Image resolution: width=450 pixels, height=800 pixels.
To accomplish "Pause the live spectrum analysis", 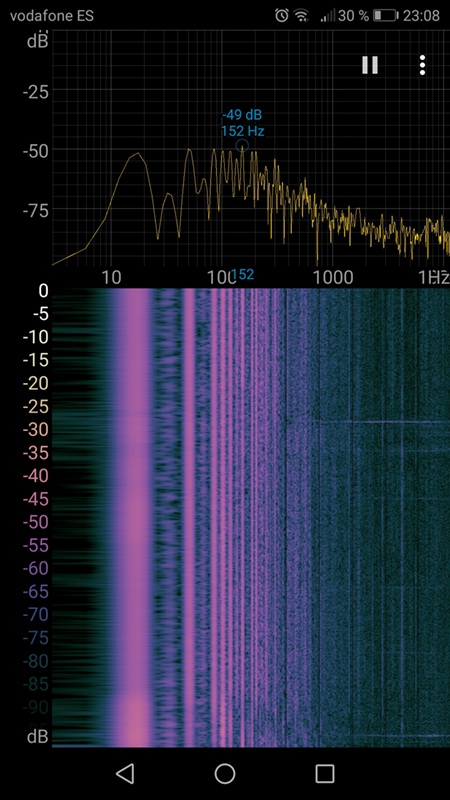I will 370,65.
